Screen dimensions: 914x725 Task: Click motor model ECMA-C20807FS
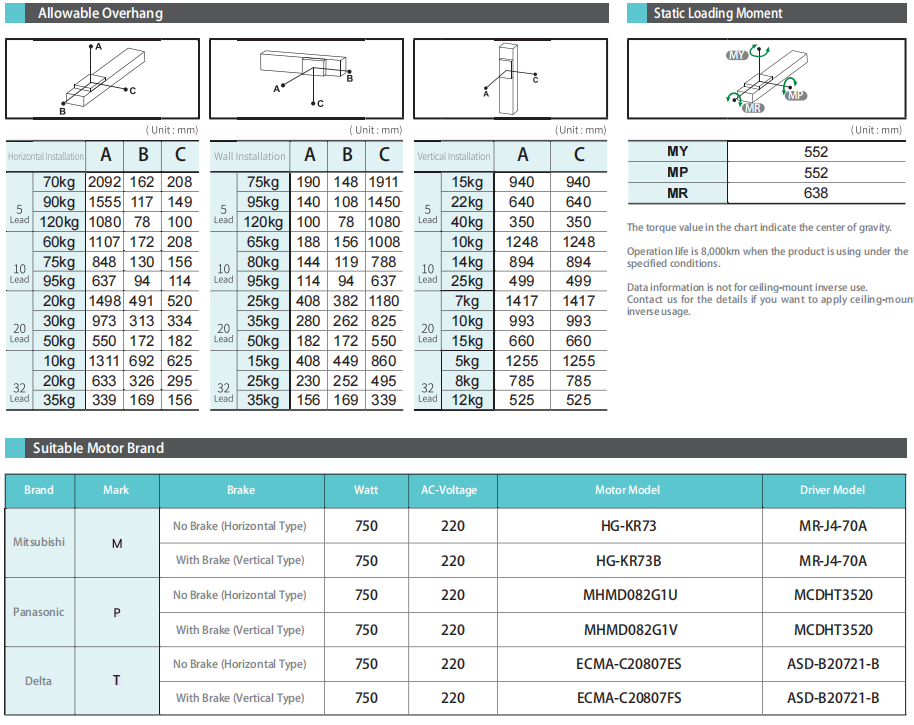(x=629, y=698)
